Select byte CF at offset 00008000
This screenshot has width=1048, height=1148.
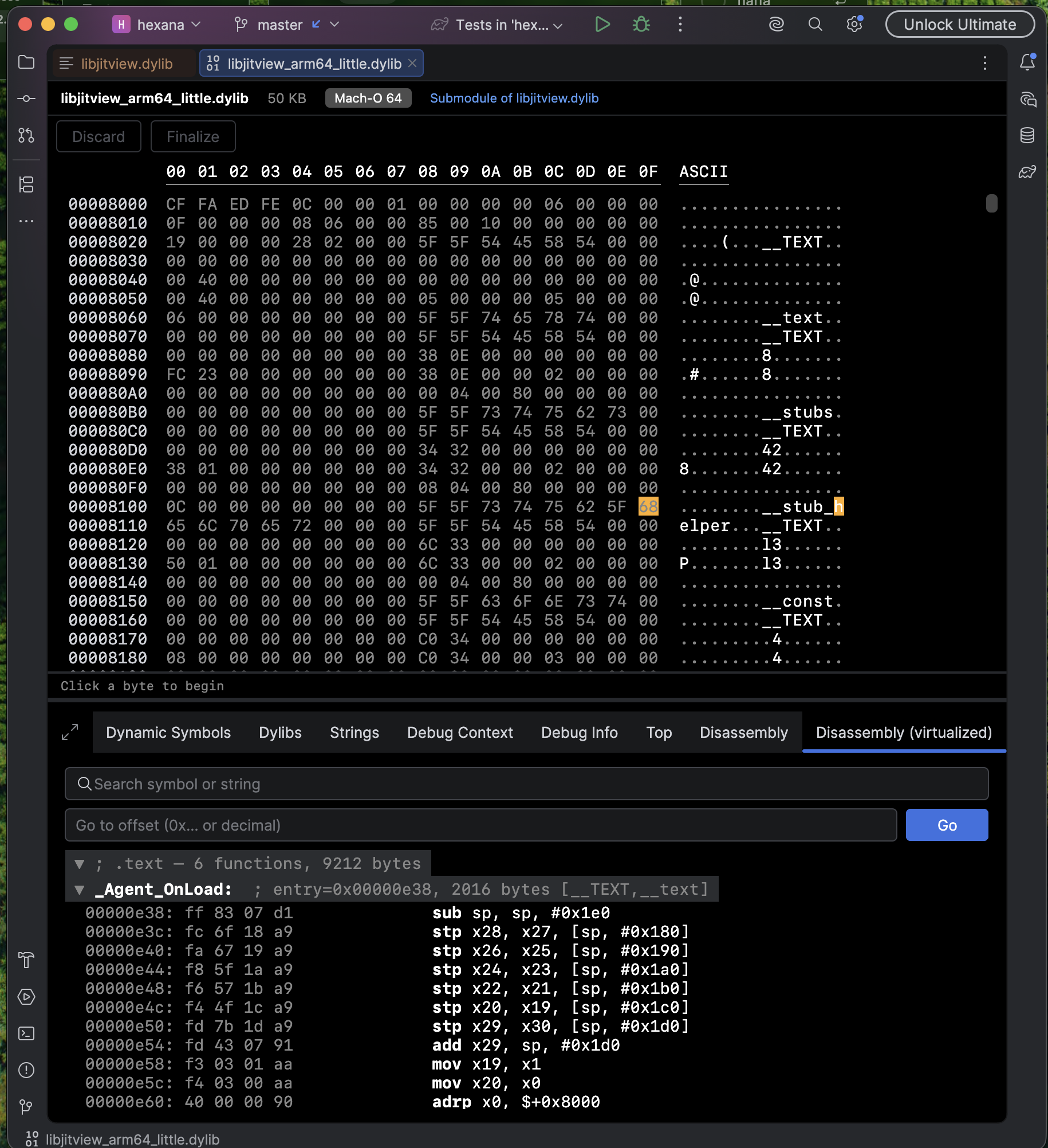coord(176,205)
